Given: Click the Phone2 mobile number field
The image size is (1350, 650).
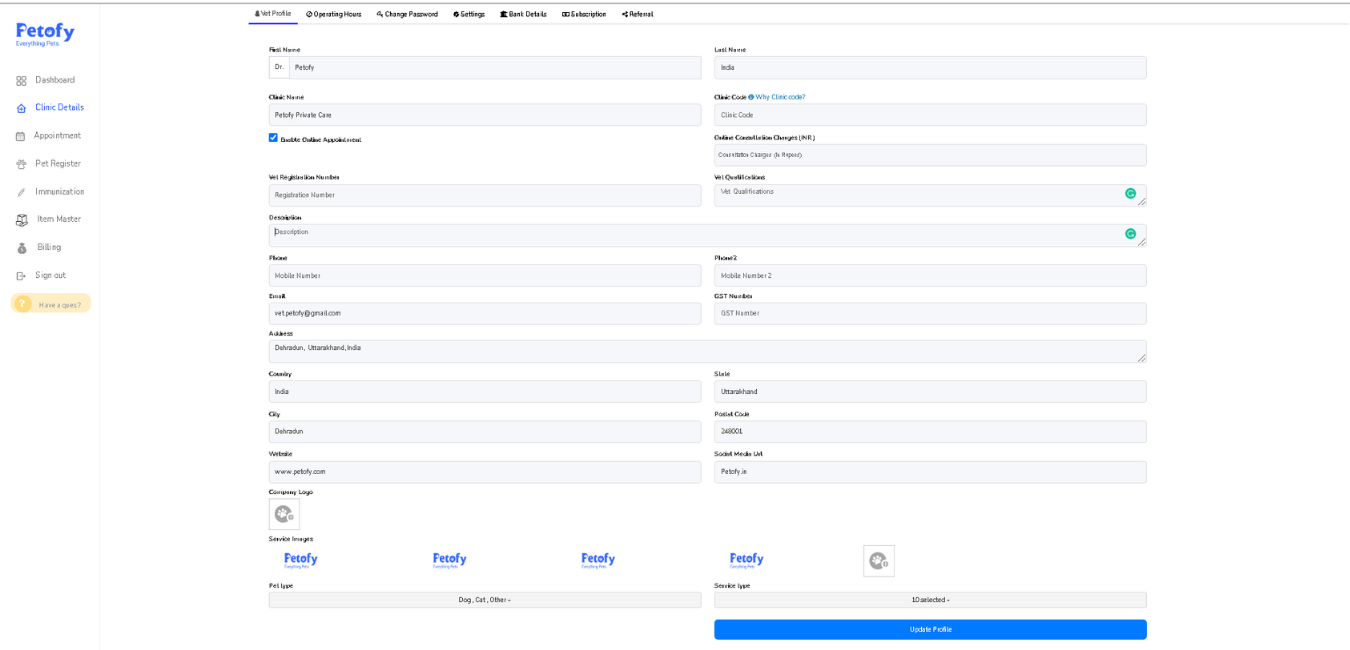Looking at the screenshot, I should point(930,275).
